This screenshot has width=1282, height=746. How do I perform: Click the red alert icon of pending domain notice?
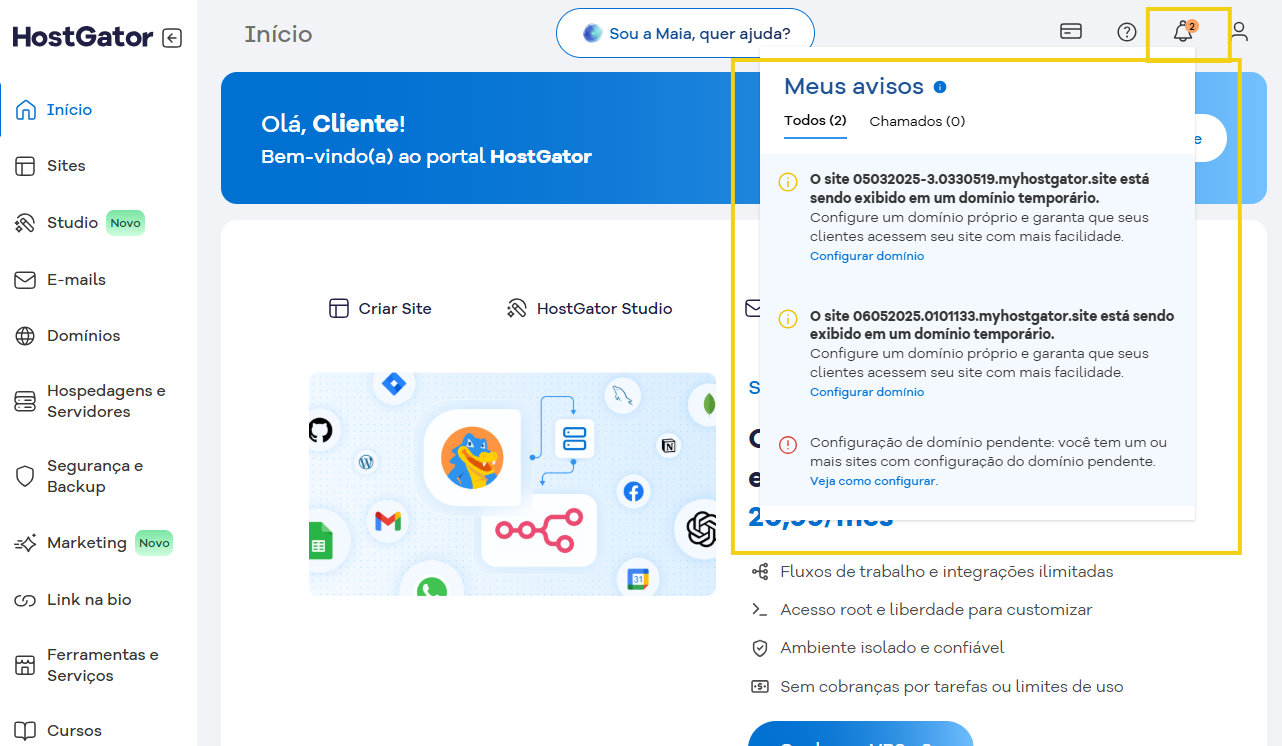[x=788, y=445]
